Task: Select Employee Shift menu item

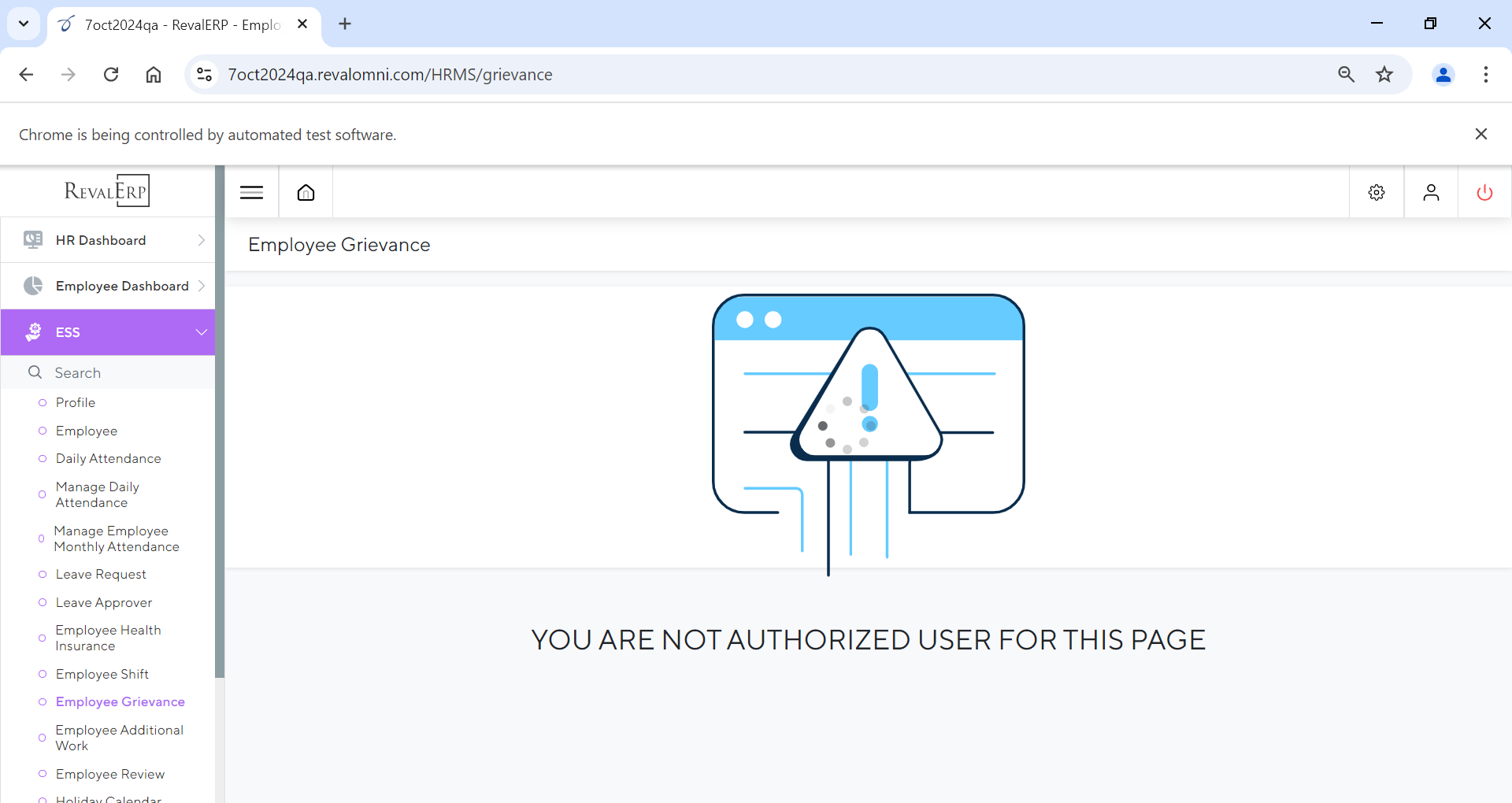Action: pyautogui.click(x=102, y=675)
